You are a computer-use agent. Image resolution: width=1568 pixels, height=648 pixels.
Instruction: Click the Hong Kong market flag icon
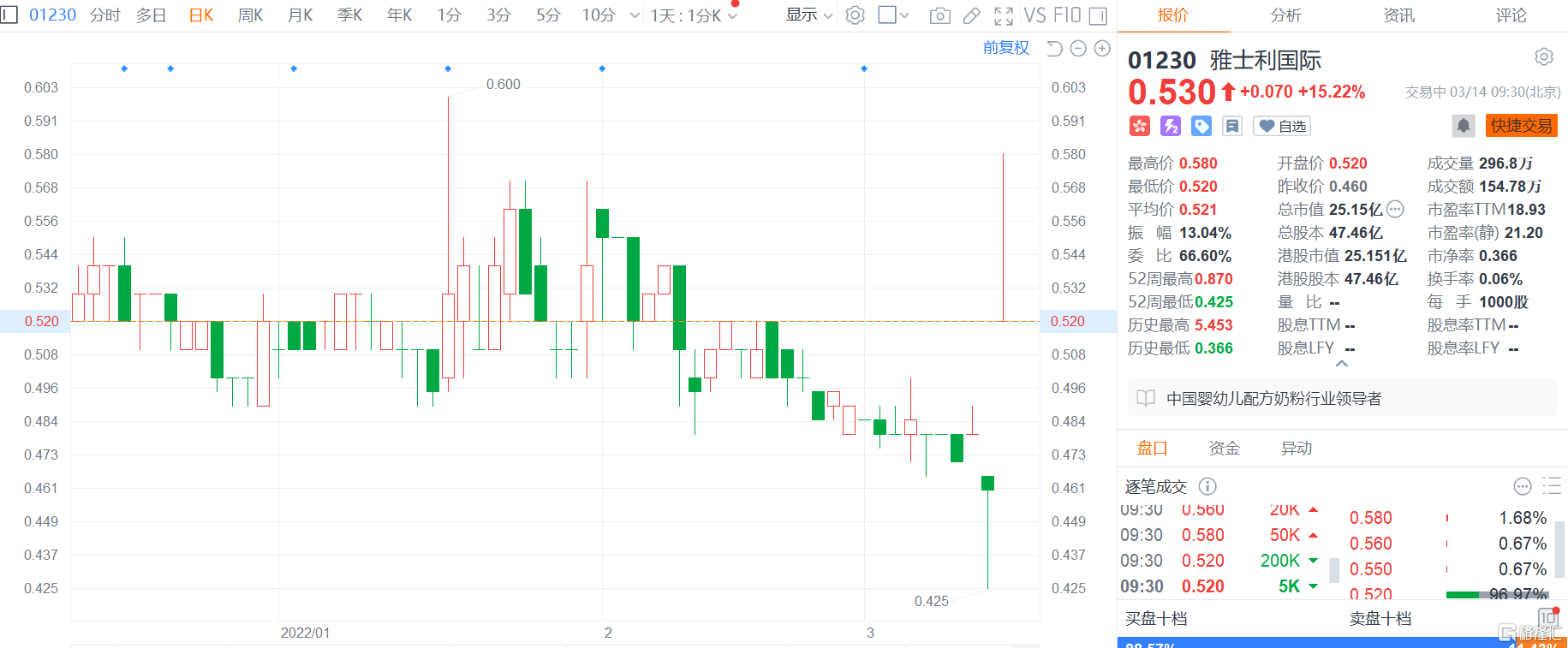(1139, 126)
